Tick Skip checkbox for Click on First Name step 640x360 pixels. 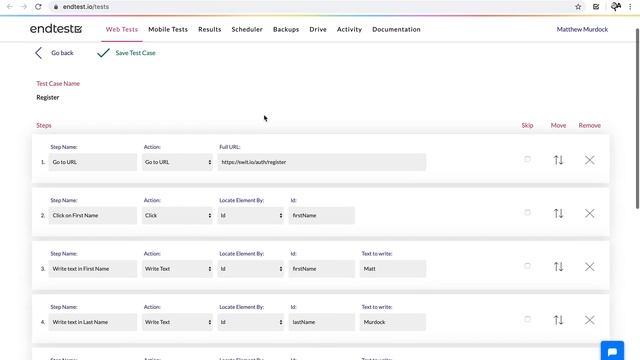pos(527,213)
